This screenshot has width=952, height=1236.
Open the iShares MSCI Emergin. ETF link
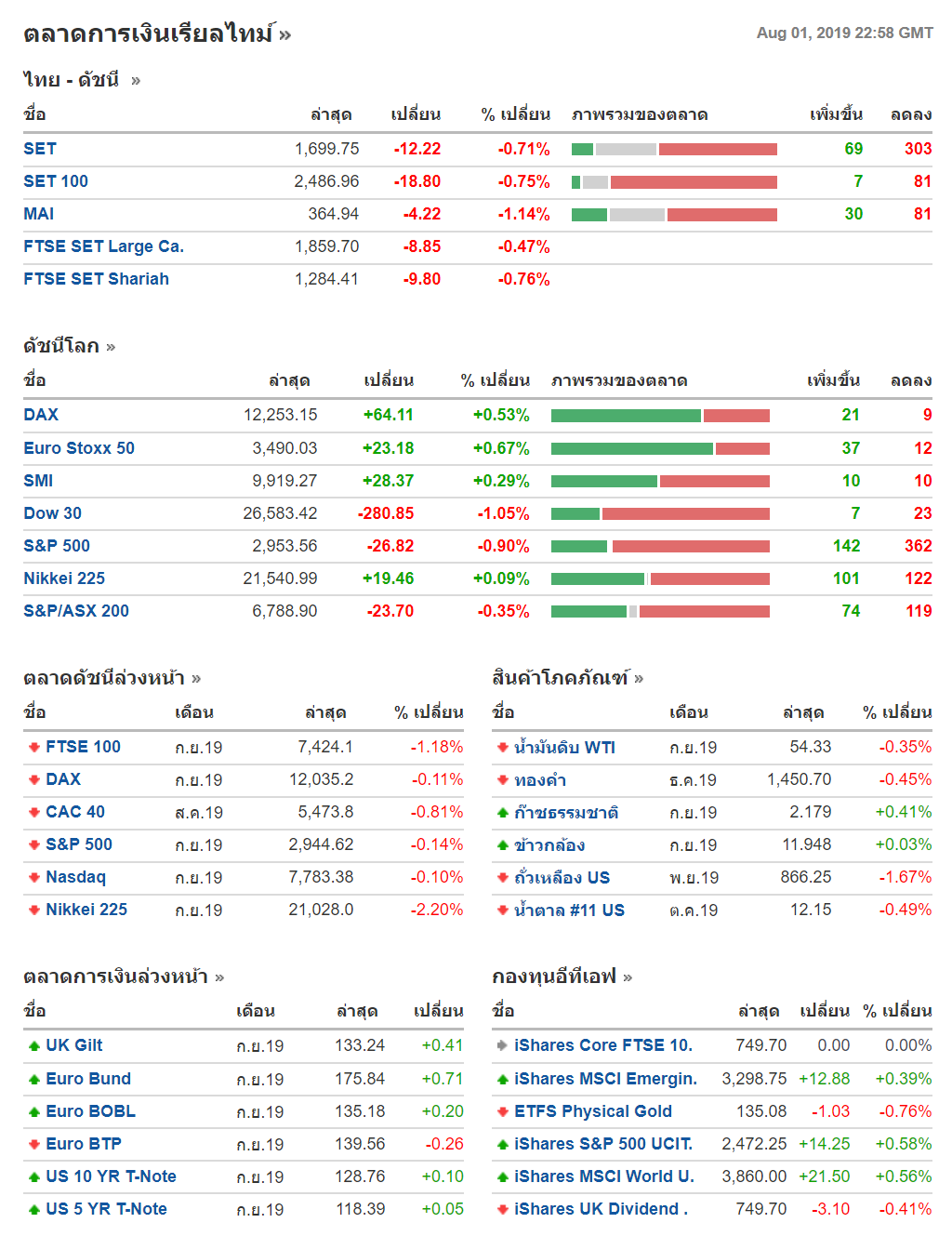click(x=605, y=1079)
